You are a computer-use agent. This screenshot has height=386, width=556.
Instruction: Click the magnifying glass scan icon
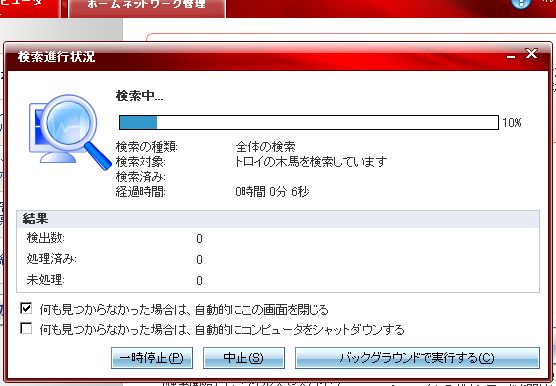70,132
